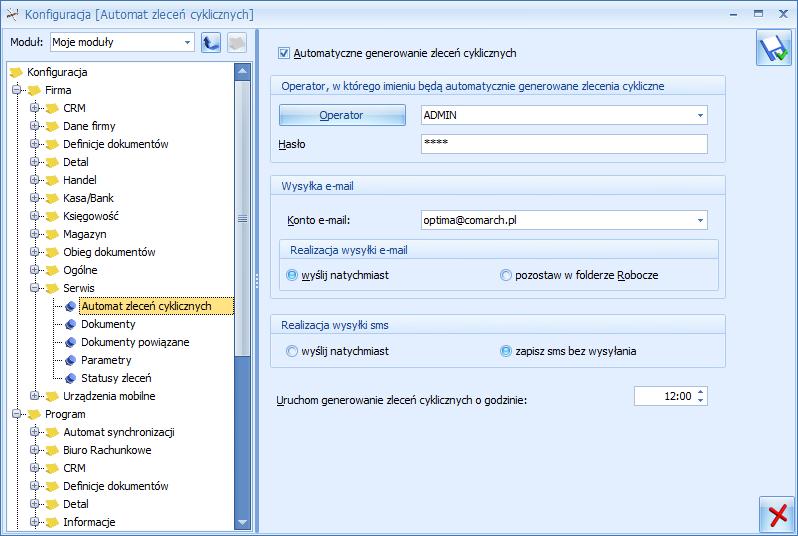The height and width of the screenshot is (536, 798).
Task: Click the tree scrollbar up arrow
Action: click(242, 72)
